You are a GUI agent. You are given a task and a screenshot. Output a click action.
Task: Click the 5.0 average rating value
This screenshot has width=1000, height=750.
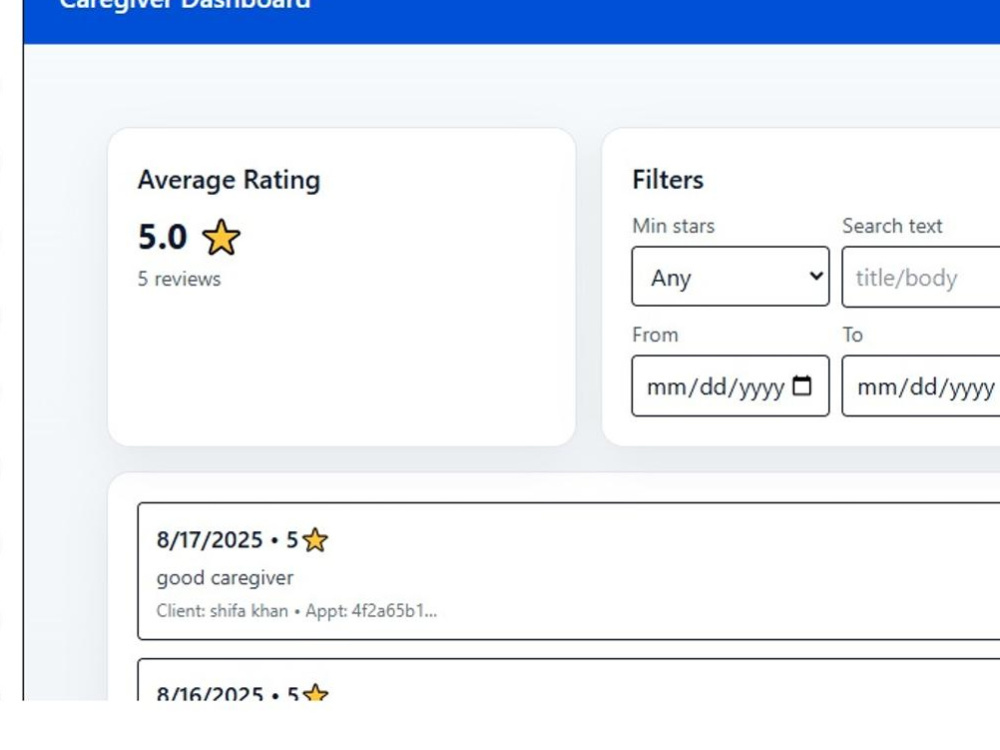[163, 237]
